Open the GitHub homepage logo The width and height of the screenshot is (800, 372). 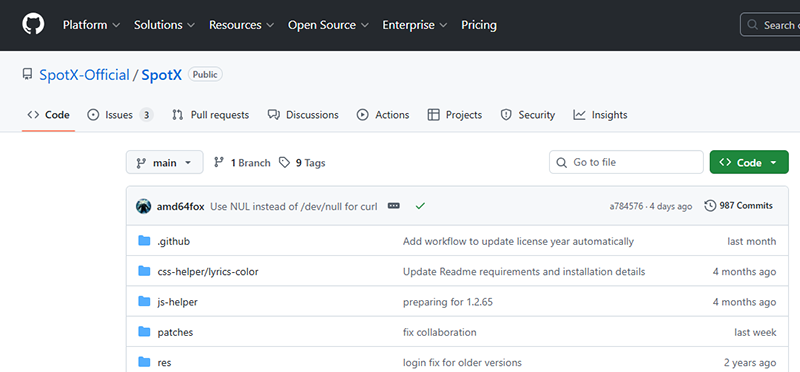[x=33, y=24]
